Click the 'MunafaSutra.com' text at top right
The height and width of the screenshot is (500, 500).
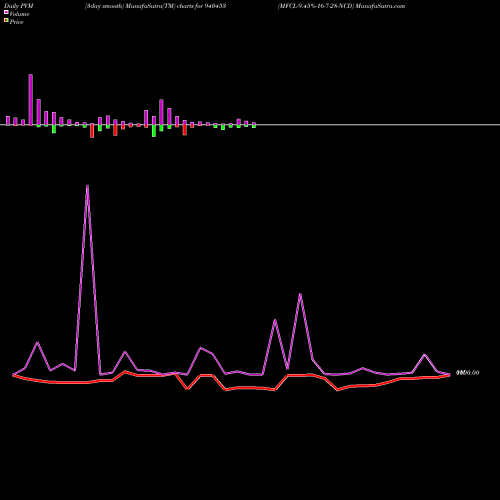pyautogui.click(x=380, y=6)
